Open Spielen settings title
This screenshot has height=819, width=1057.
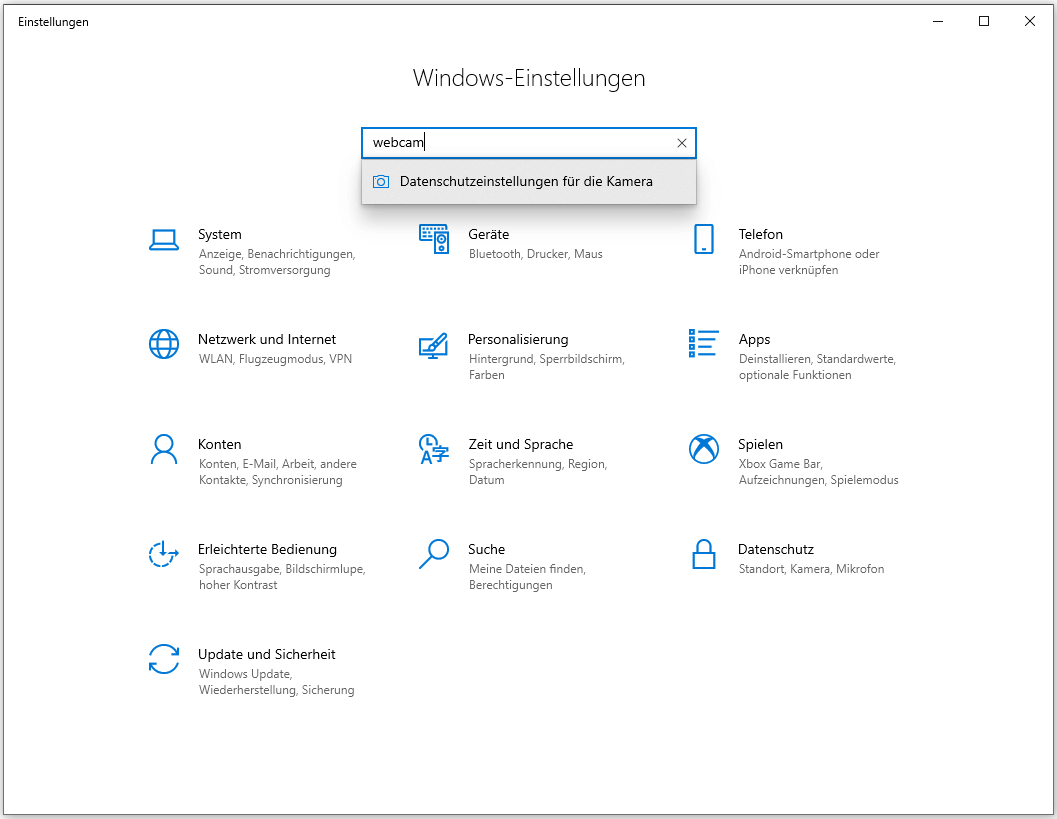[760, 445]
